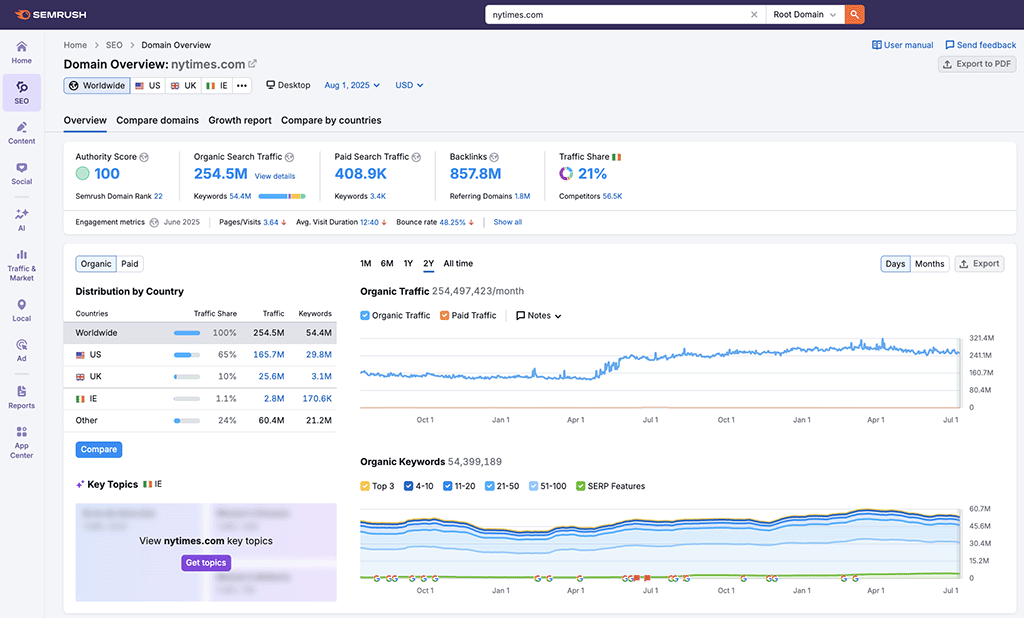Open more countries ellipsis menu
1024x618 pixels.
click(x=242, y=86)
